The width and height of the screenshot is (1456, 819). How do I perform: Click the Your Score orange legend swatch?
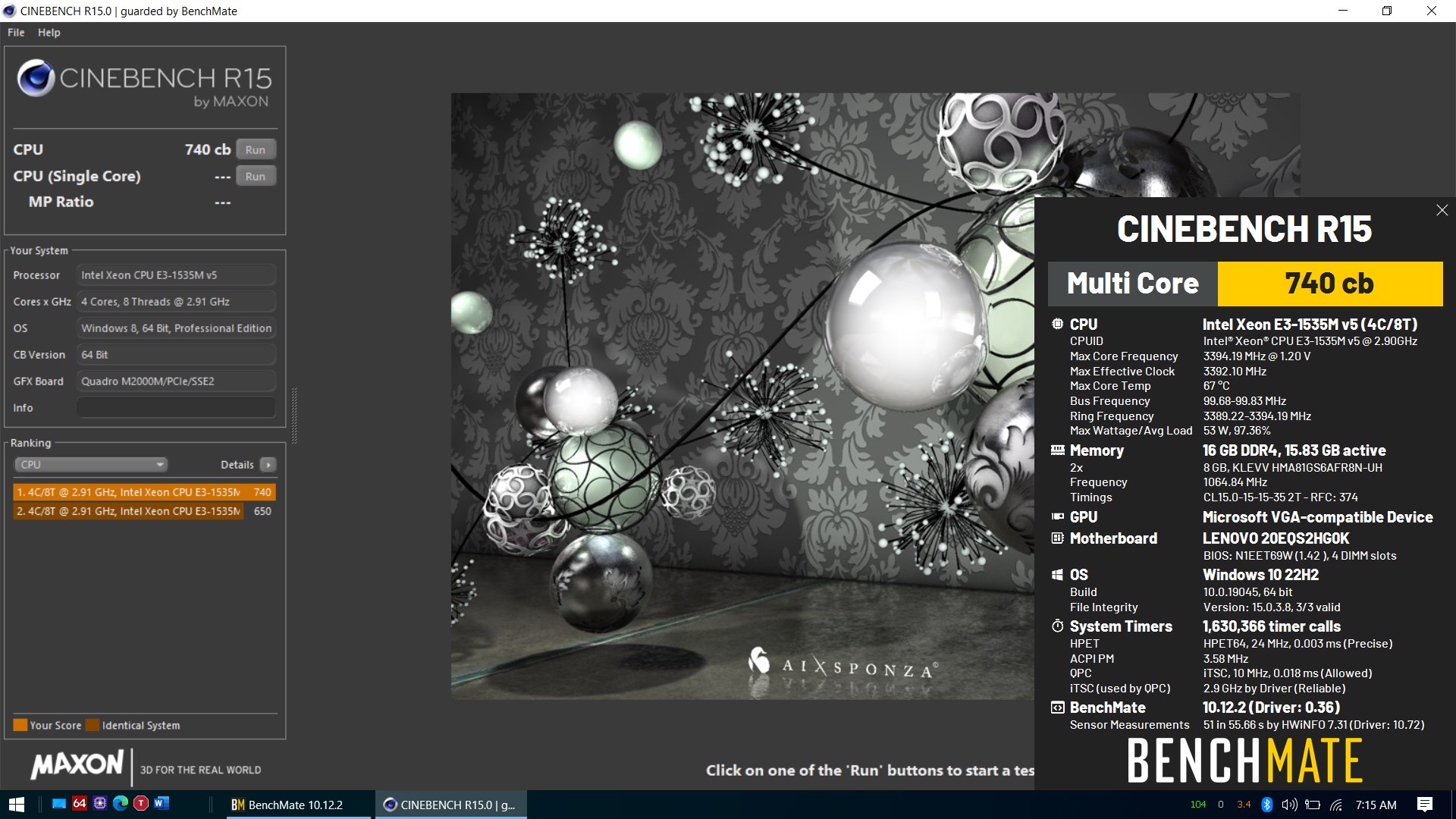20,725
